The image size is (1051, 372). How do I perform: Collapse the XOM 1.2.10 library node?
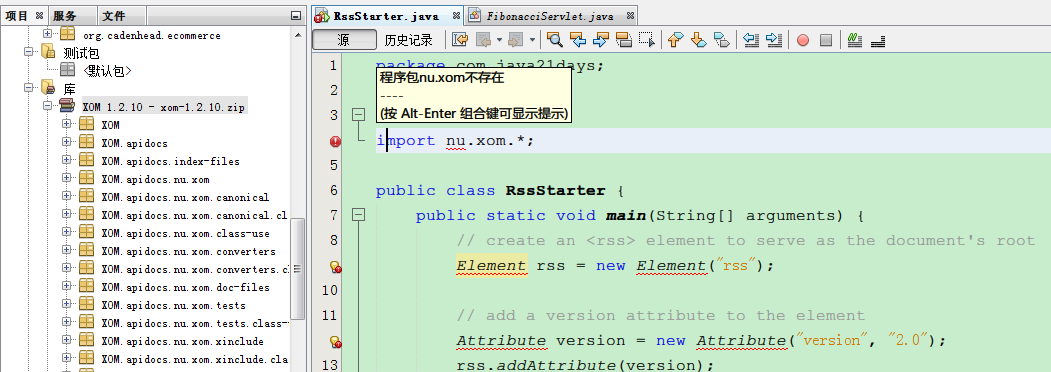(x=48, y=106)
